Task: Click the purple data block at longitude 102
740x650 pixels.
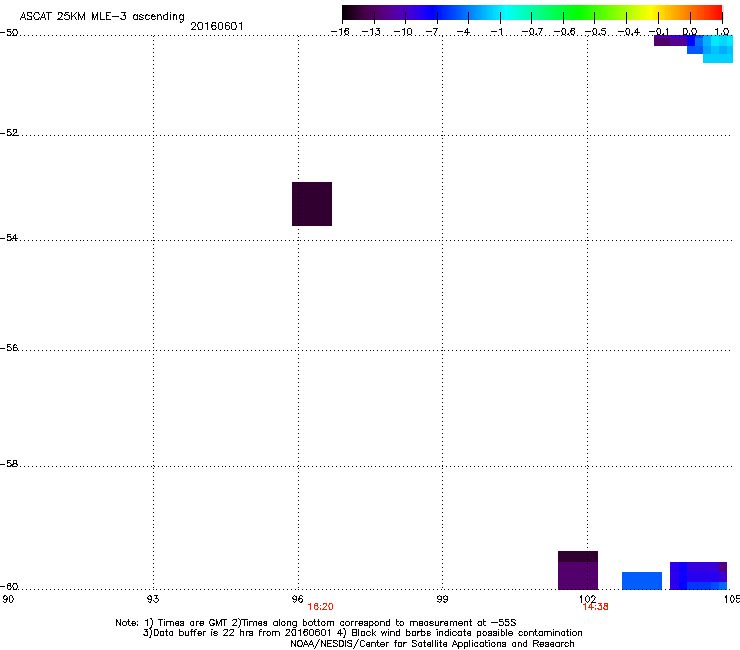Action: (x=578, y=570)
